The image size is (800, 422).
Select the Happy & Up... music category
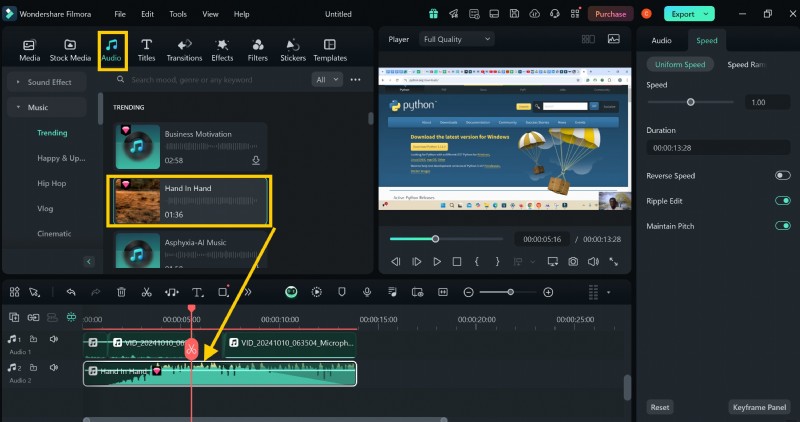[61, 158]
